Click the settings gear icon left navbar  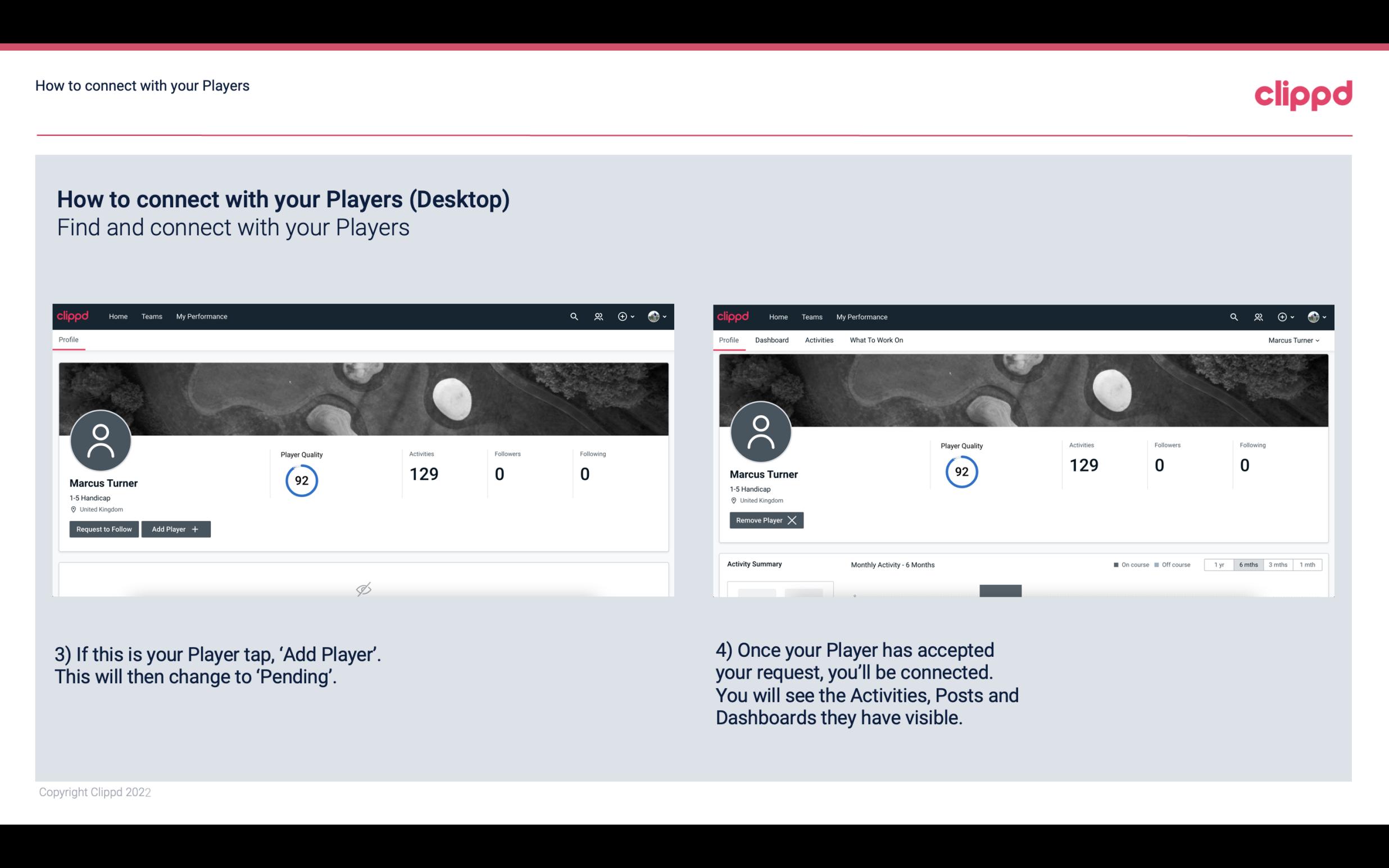[x=621, y=316]
